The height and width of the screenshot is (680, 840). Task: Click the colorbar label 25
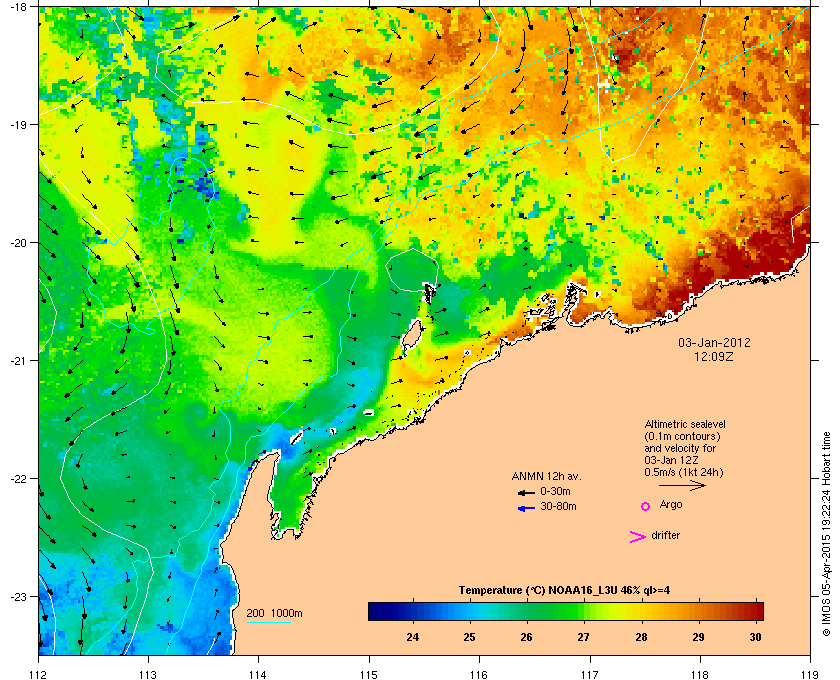tap(469, 637)
